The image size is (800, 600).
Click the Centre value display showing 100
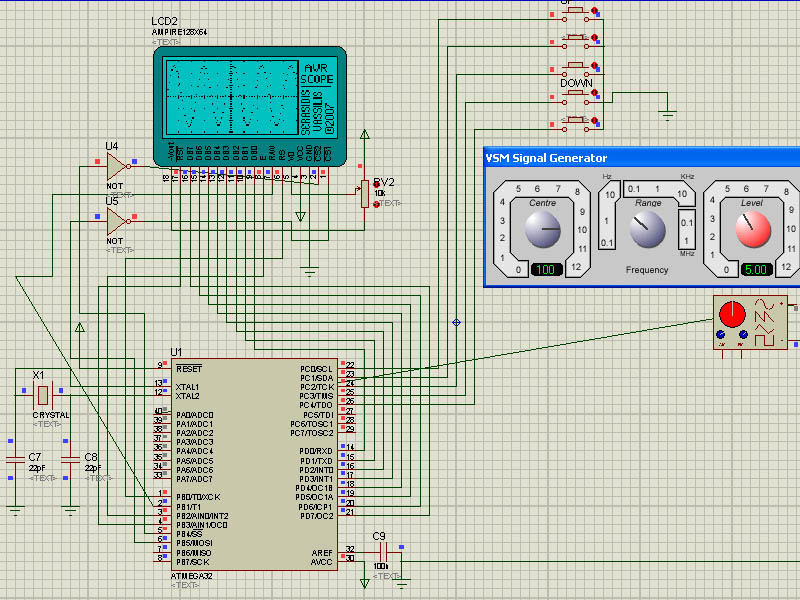click(547, 270)
